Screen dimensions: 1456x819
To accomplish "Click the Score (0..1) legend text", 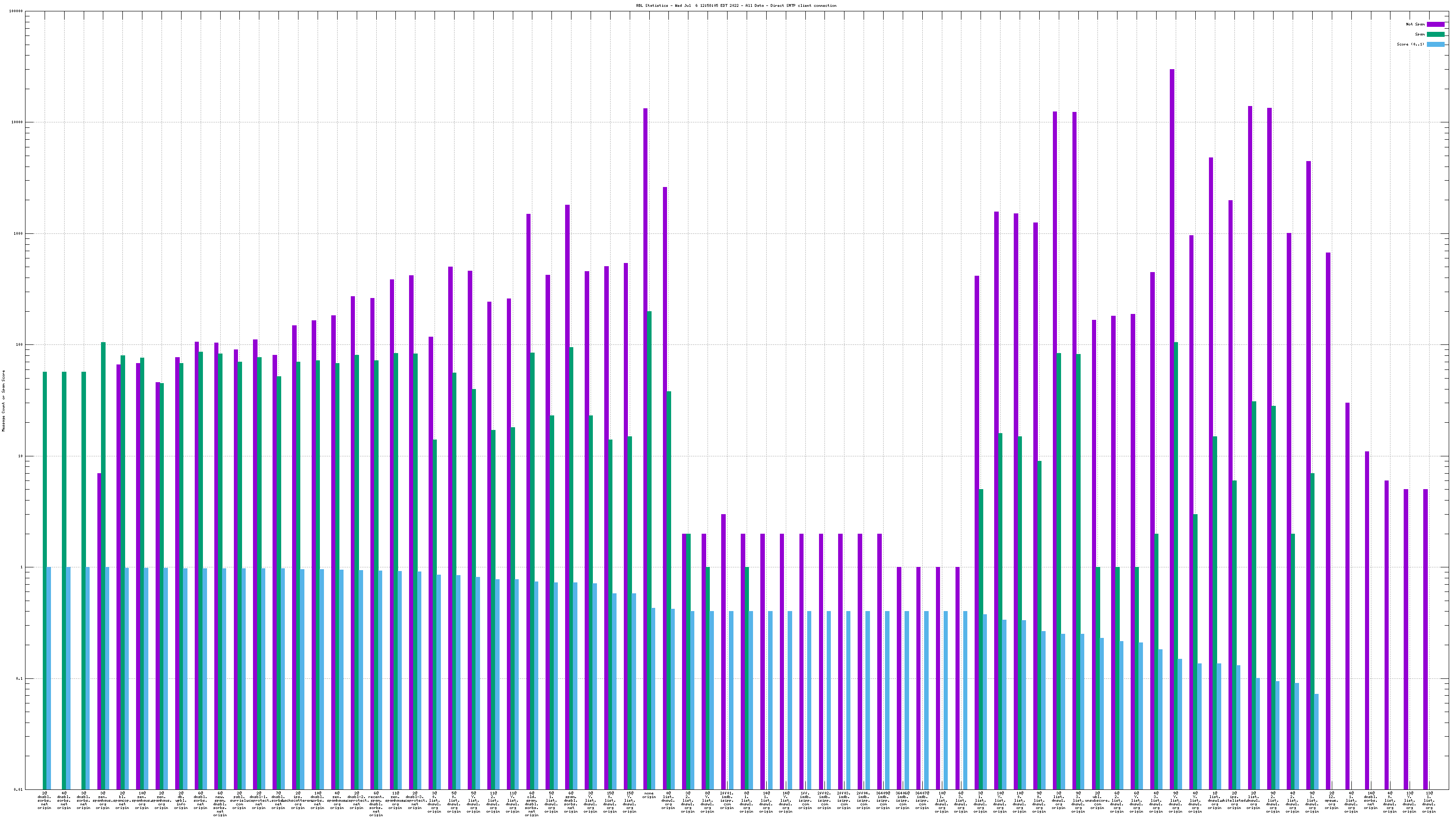I will click(x=1410, y=44).
